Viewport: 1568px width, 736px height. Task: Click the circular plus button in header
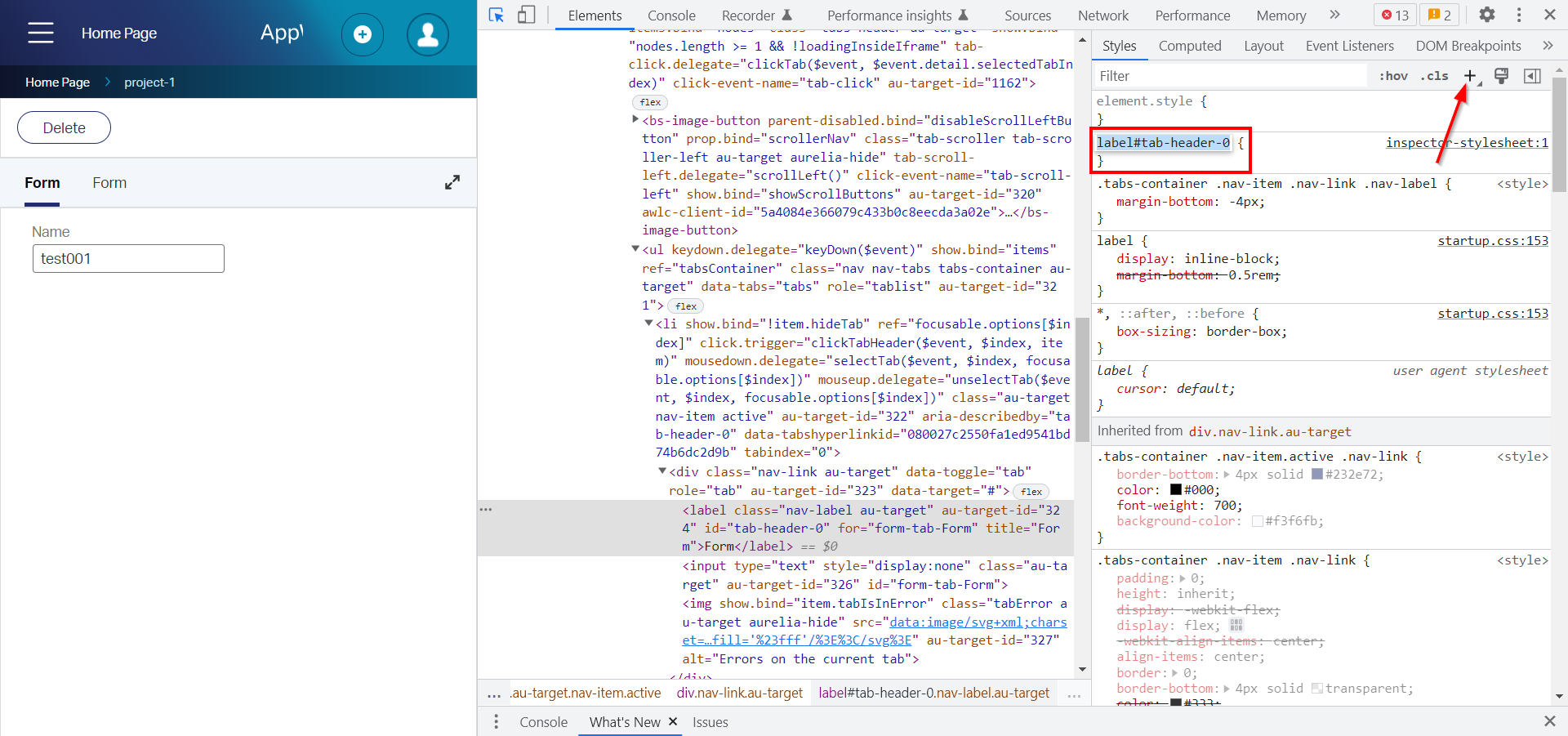click(363, 34)
